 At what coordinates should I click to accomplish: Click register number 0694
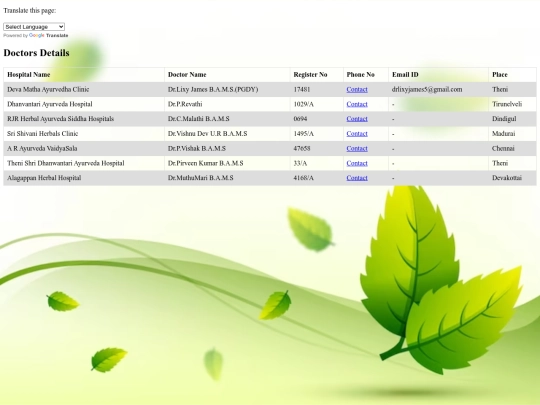(x=300, y=119)
